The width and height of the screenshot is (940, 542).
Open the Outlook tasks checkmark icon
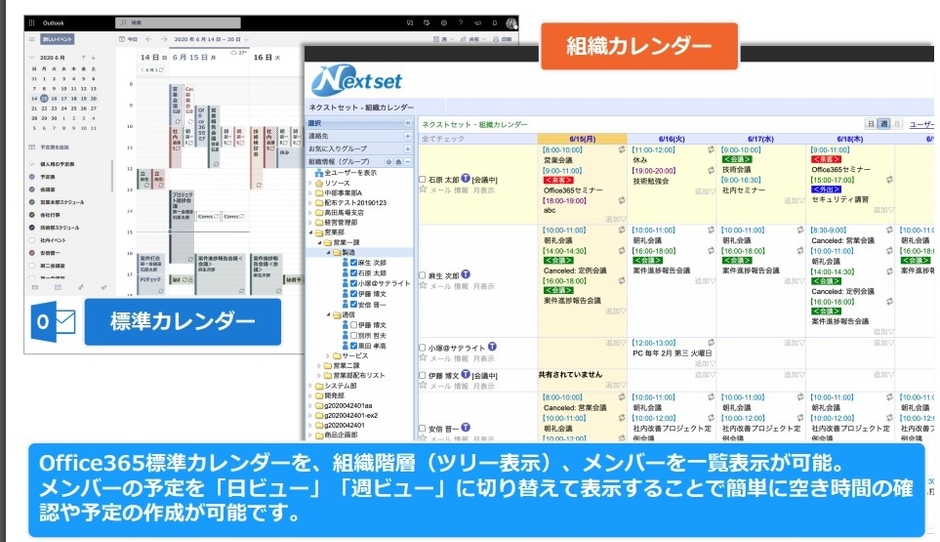click(103, 288)
